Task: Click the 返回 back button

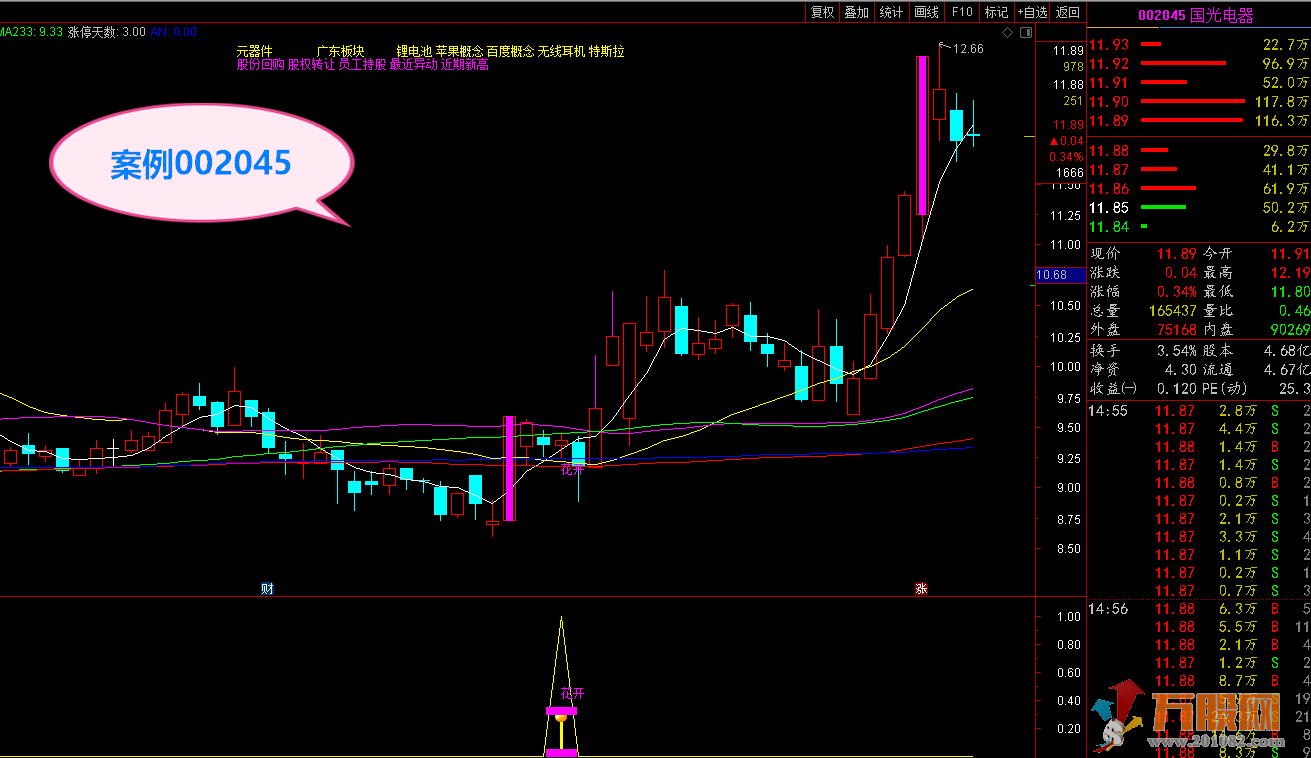Action: coord(1068,12)
